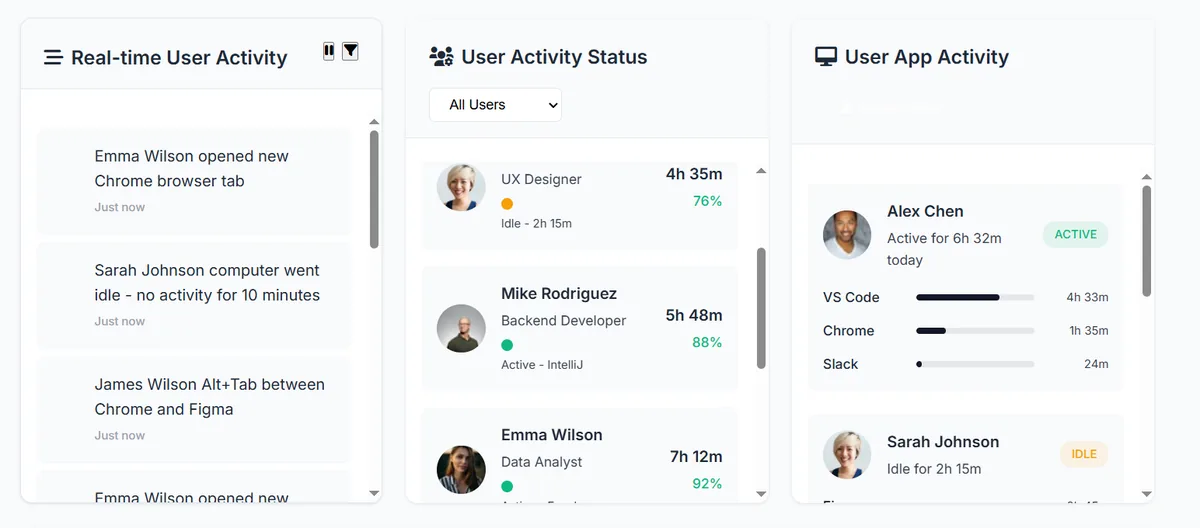
Task: Click the Chrome usage progress bar
Action: (975, 331)
